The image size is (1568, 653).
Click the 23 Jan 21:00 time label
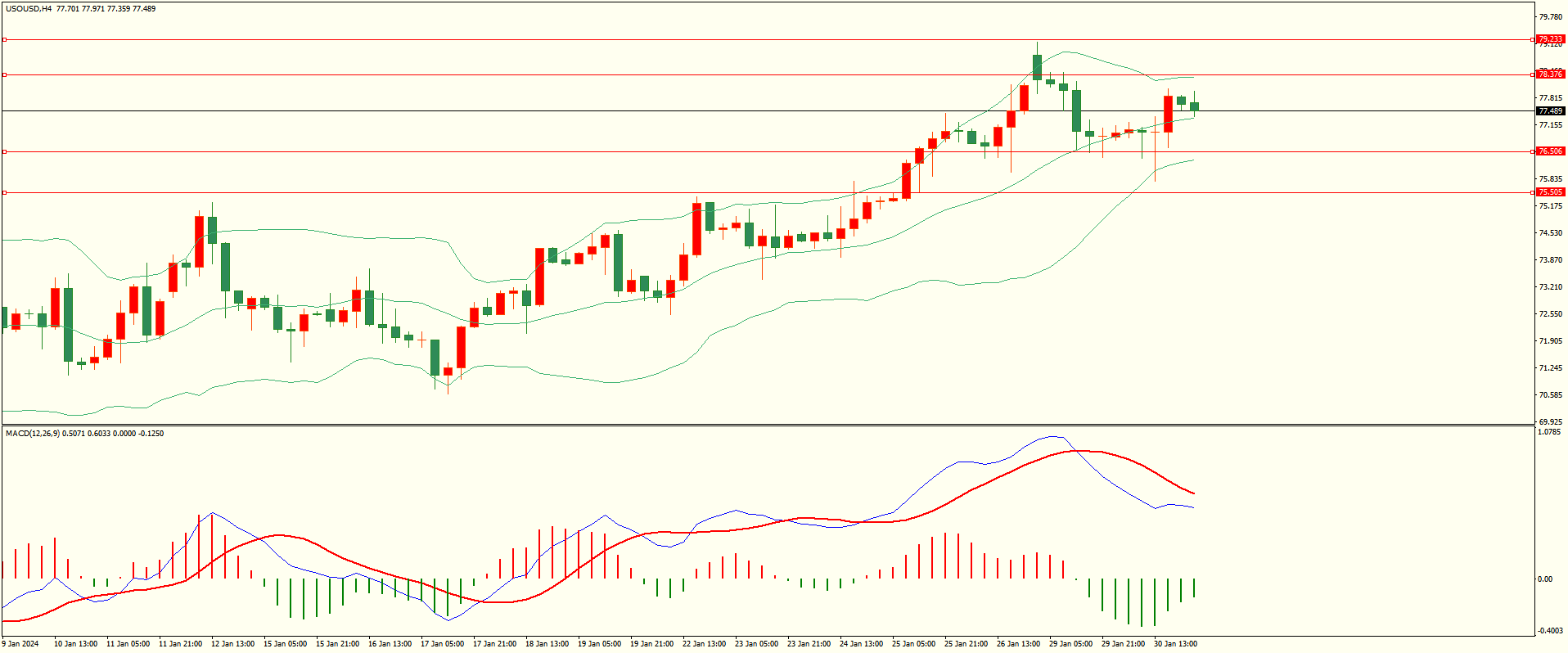click(809, 644)
